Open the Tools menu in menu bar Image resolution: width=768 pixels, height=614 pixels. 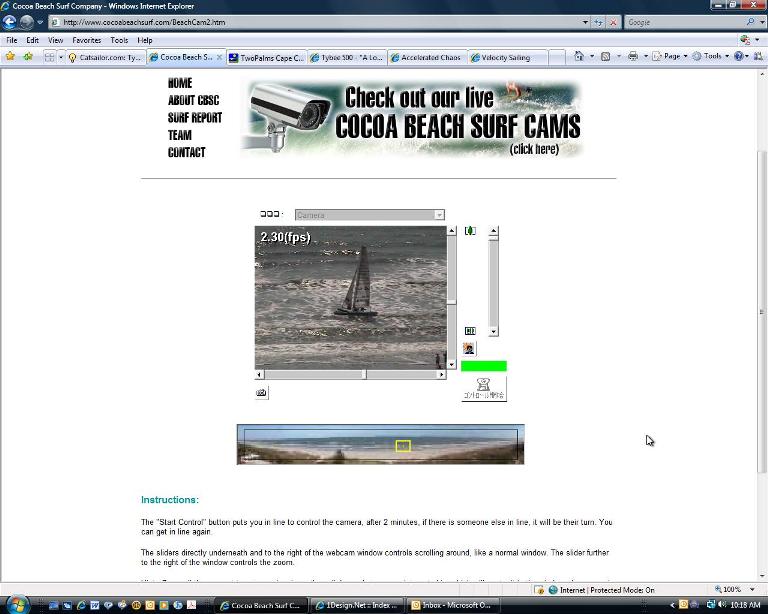(x=119, y=40)
